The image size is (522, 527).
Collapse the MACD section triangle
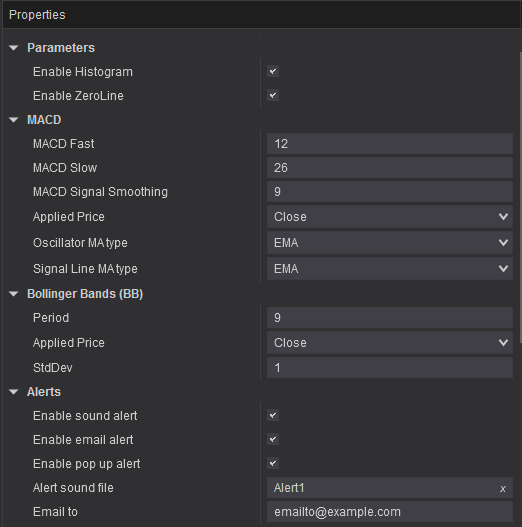14,120
